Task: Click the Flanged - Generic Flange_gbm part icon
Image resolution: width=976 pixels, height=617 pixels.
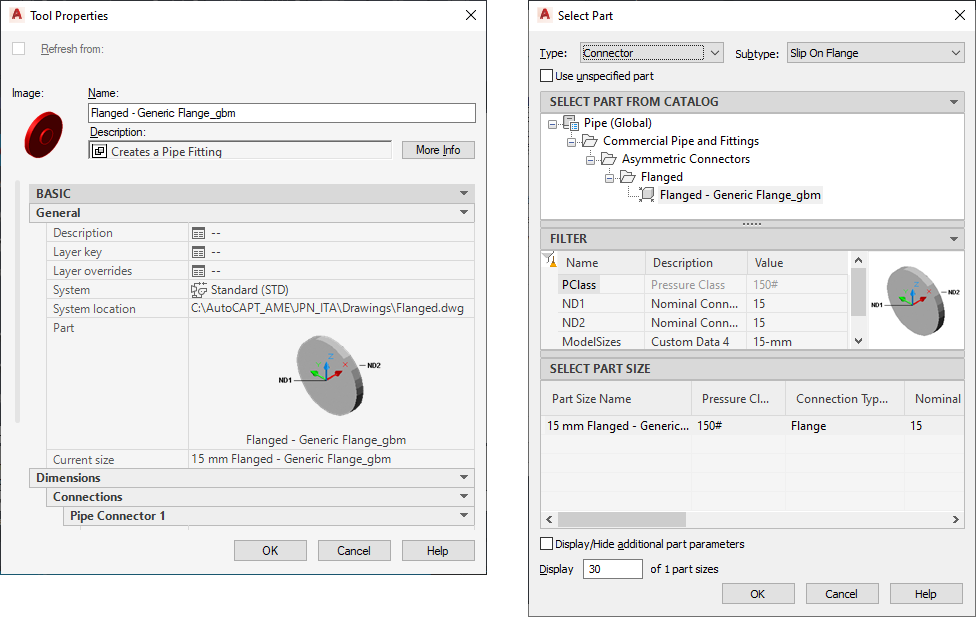Action: (x=647, y=195)
